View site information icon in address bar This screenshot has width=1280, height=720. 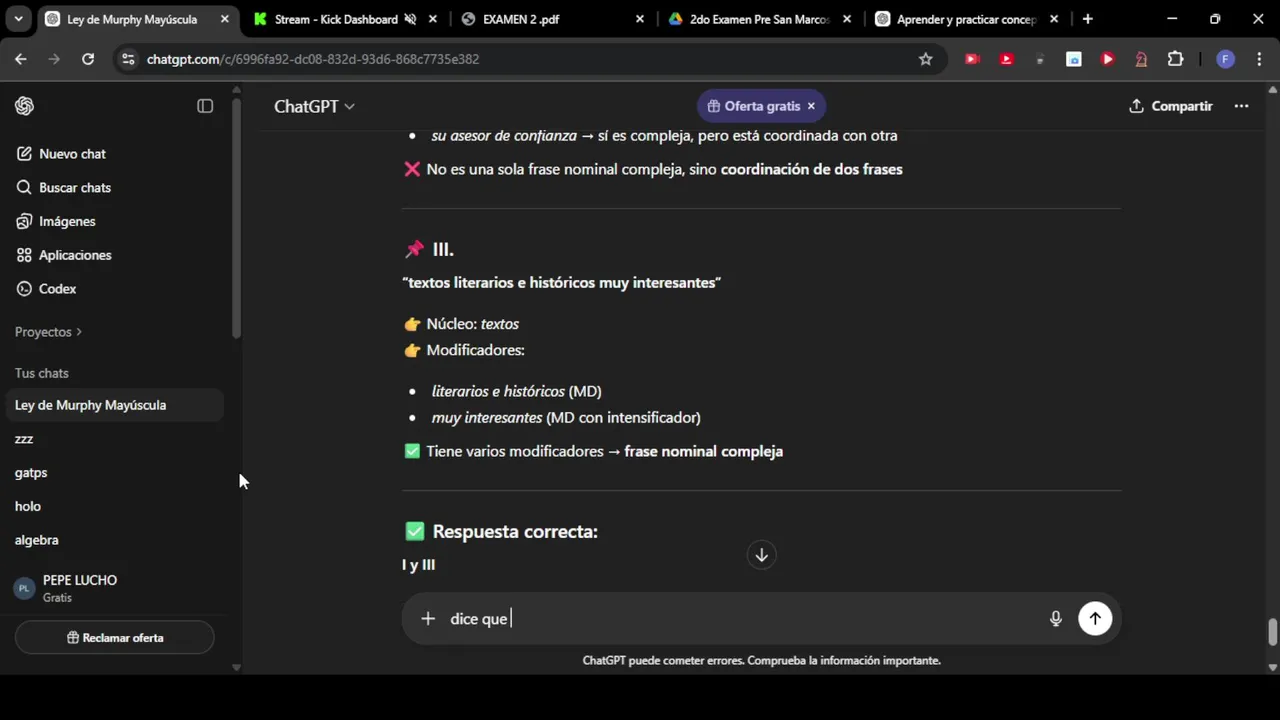tap(128, 59)
